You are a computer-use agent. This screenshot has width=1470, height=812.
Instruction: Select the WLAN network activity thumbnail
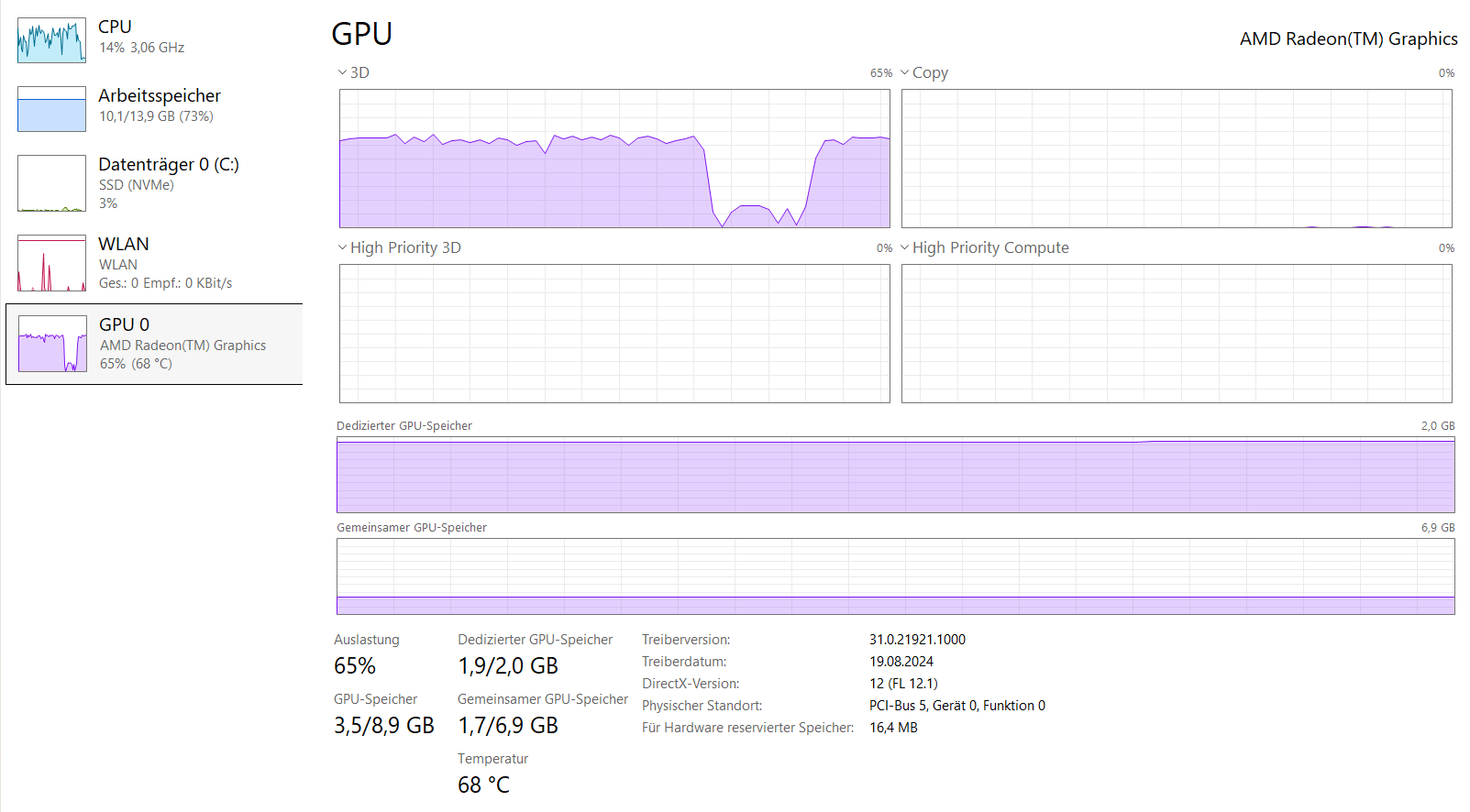coord(51,263)
